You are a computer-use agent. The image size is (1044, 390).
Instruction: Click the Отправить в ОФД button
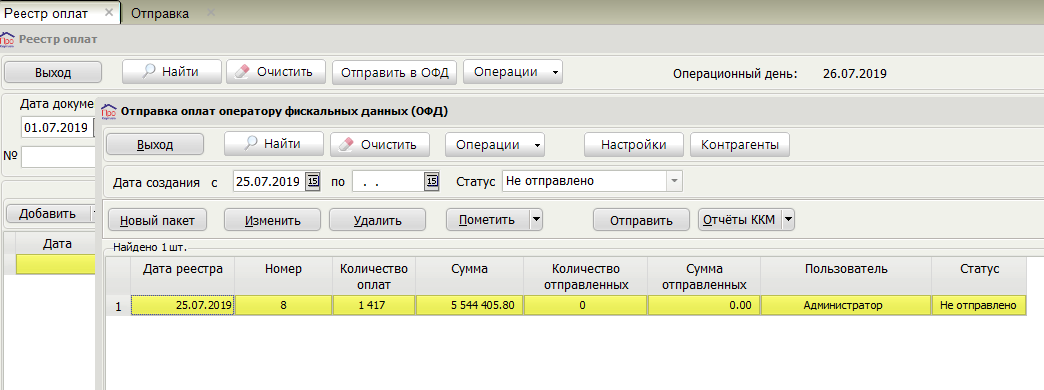[x=395, y=72]
